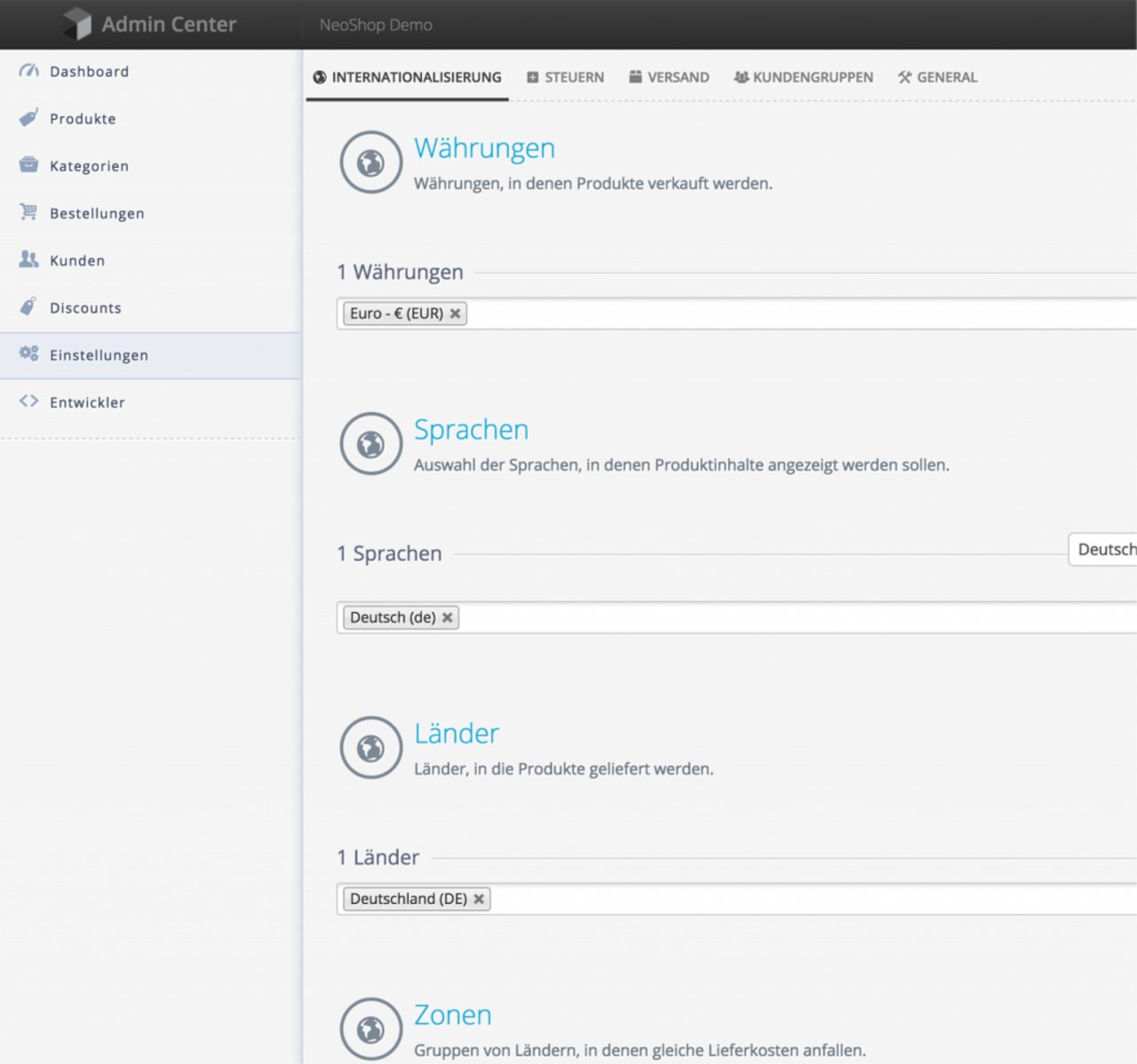Screen dimensions: 1137x1064
Task: Click the Länder countries input field
Action: tap(799, 899)
